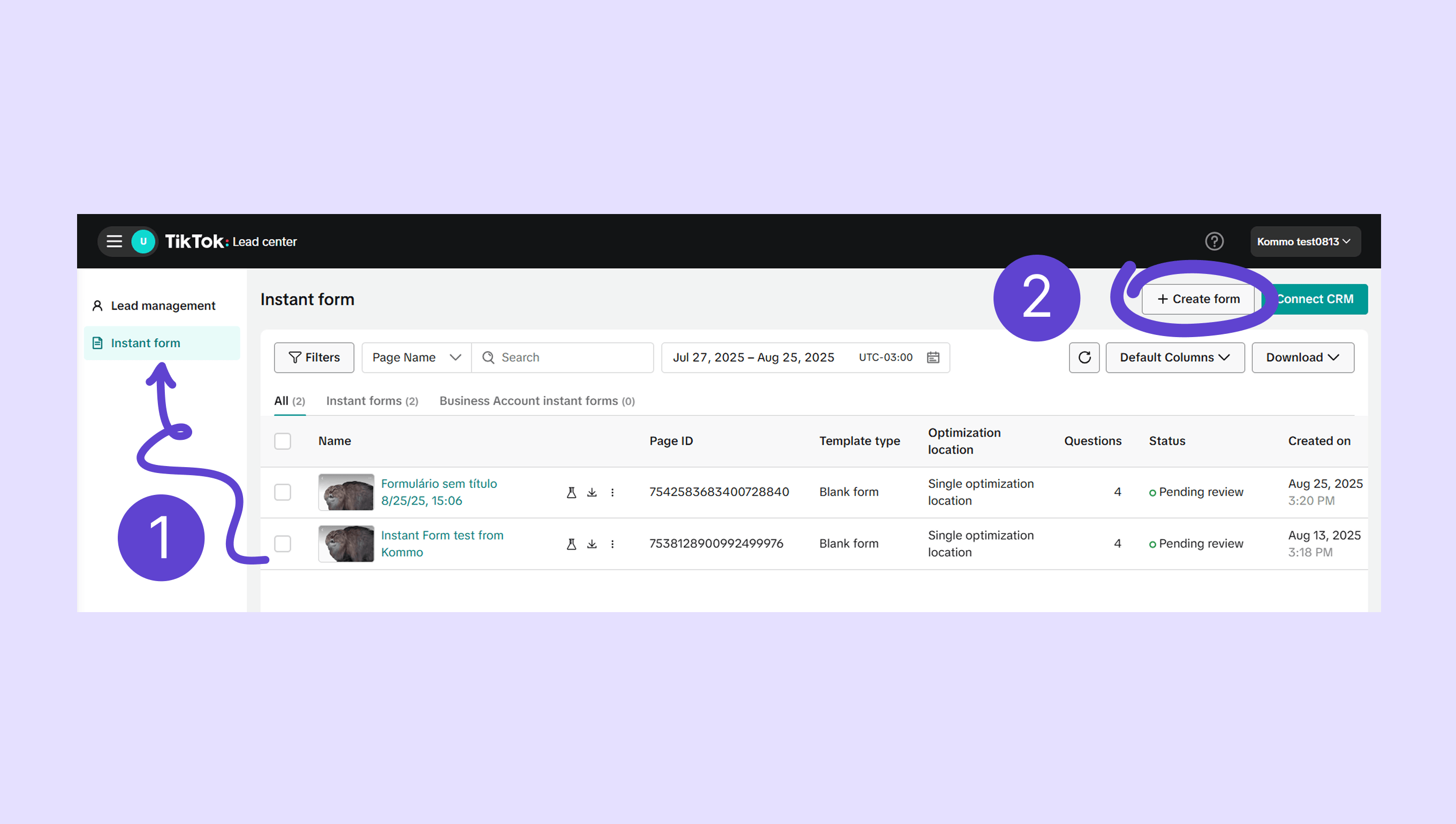Screen dimensions: 1456x824
Task: Expand the Kommo test0813 account dropdown
Action: (x=1305, y=242)
